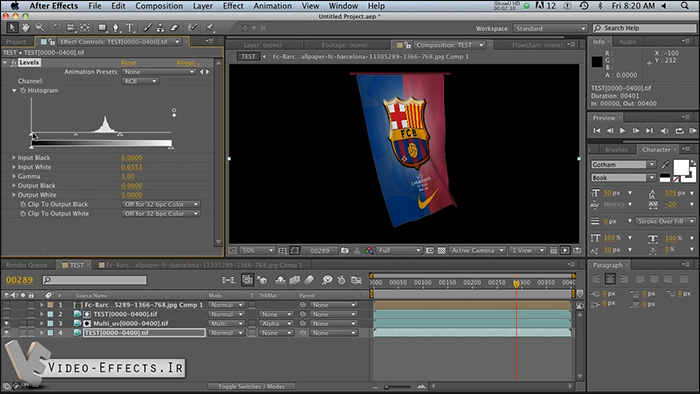Select the Hand tool

[x=26, y=28]
